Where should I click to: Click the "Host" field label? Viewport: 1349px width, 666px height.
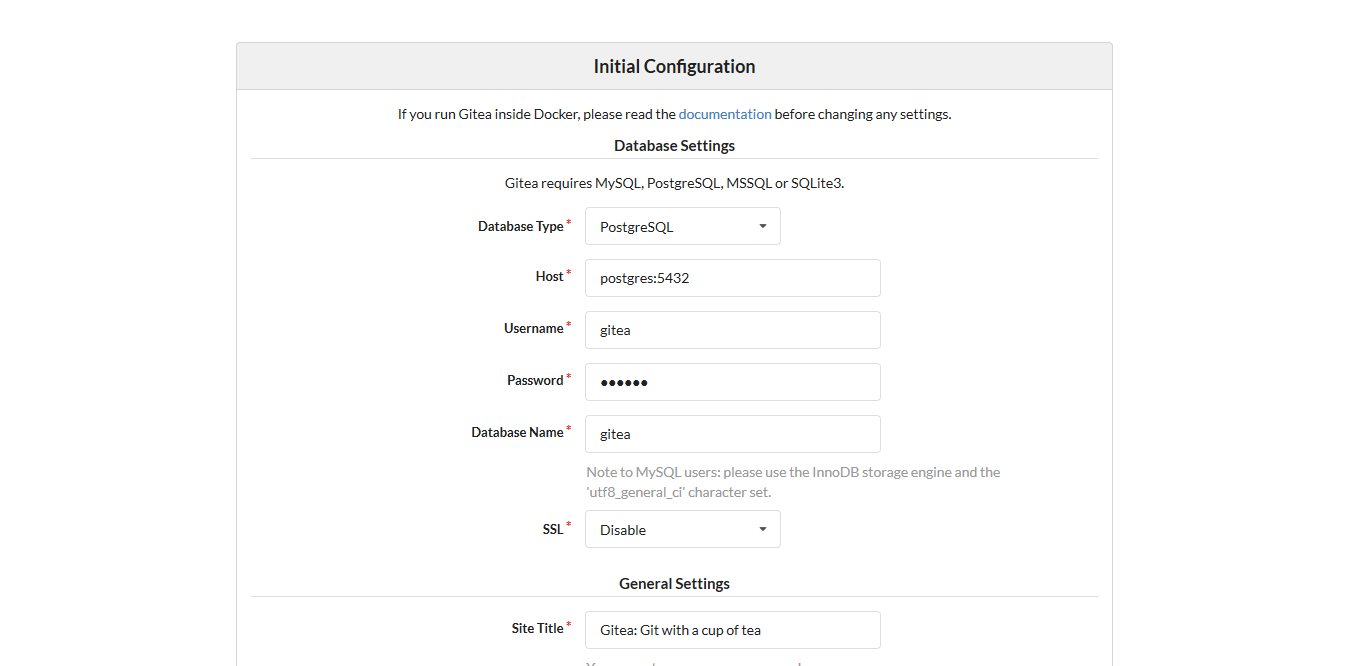pos(549,277)
